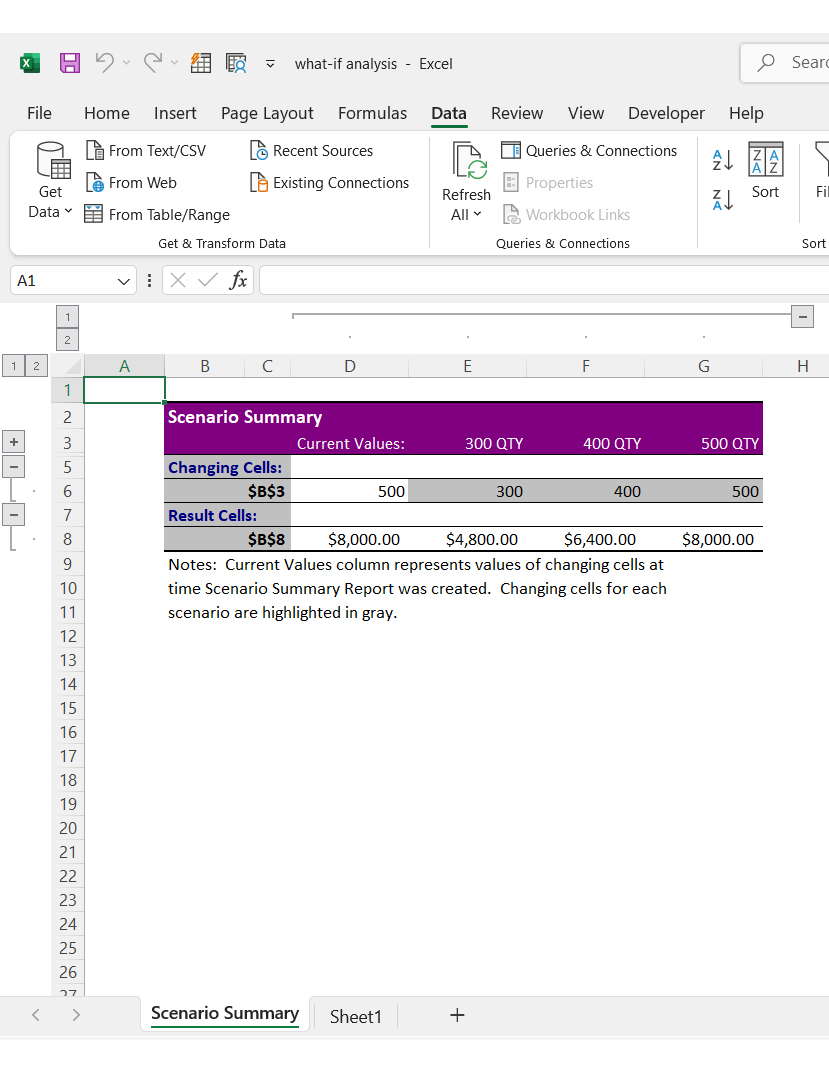Open the Formulas tab

(x=372, y=113)
